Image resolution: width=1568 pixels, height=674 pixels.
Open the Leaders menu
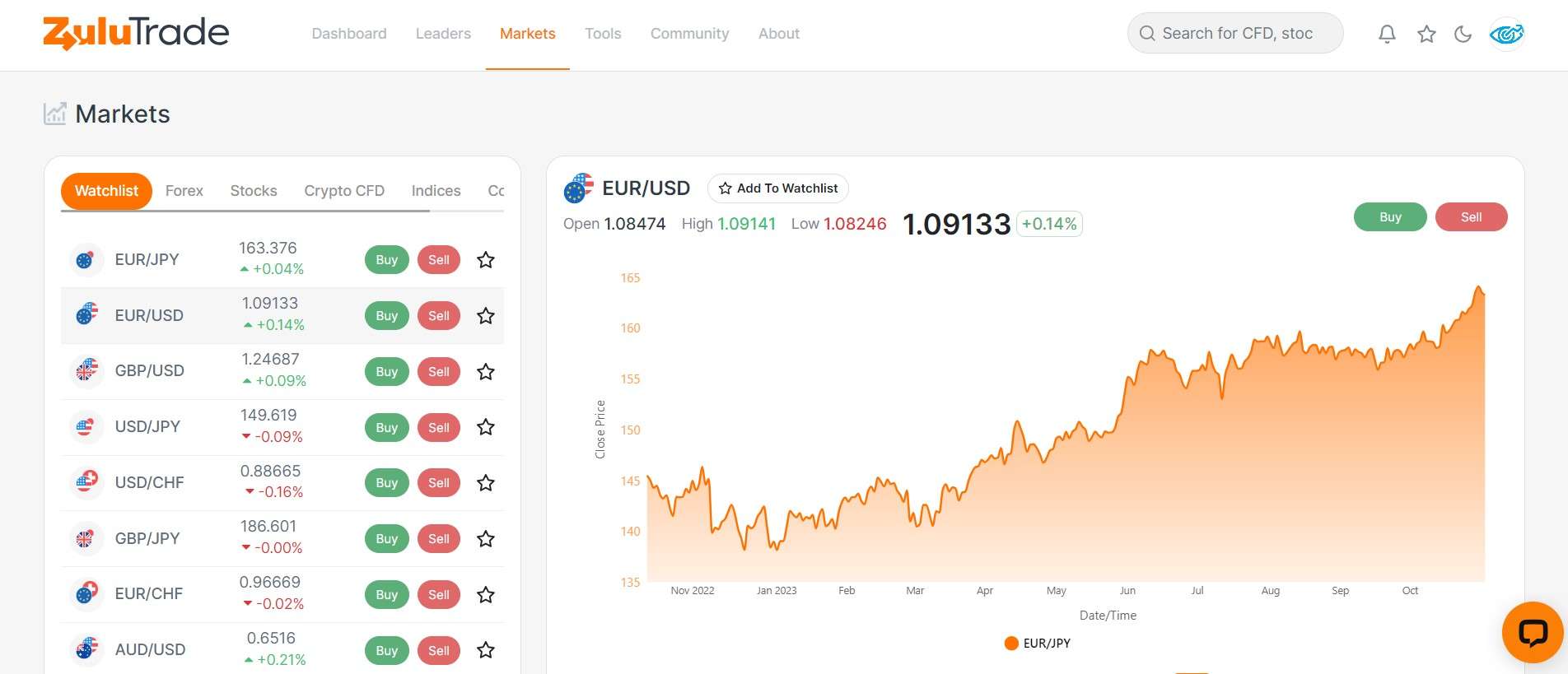point(443,34)
